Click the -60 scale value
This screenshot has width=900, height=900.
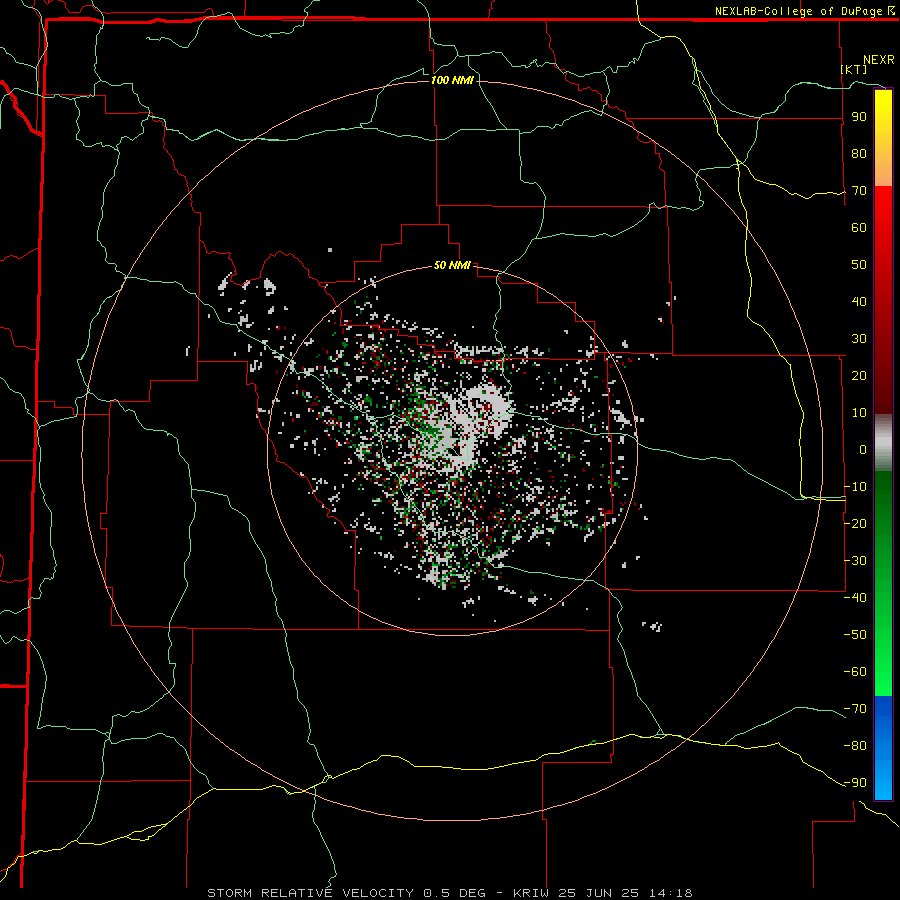(855, 672)
